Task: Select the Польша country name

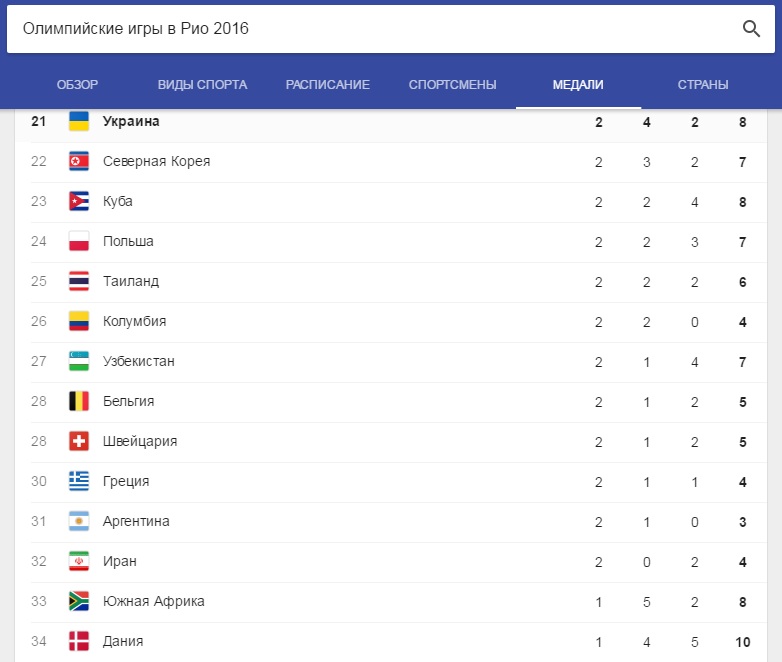Action: pos(128,241)
